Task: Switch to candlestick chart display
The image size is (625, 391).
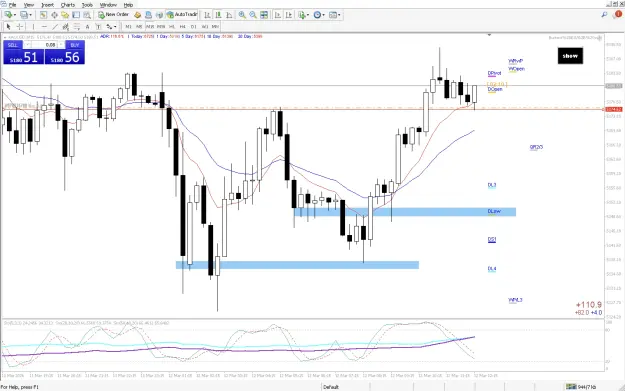Action: pyautogui.click(x=218, y=15)
